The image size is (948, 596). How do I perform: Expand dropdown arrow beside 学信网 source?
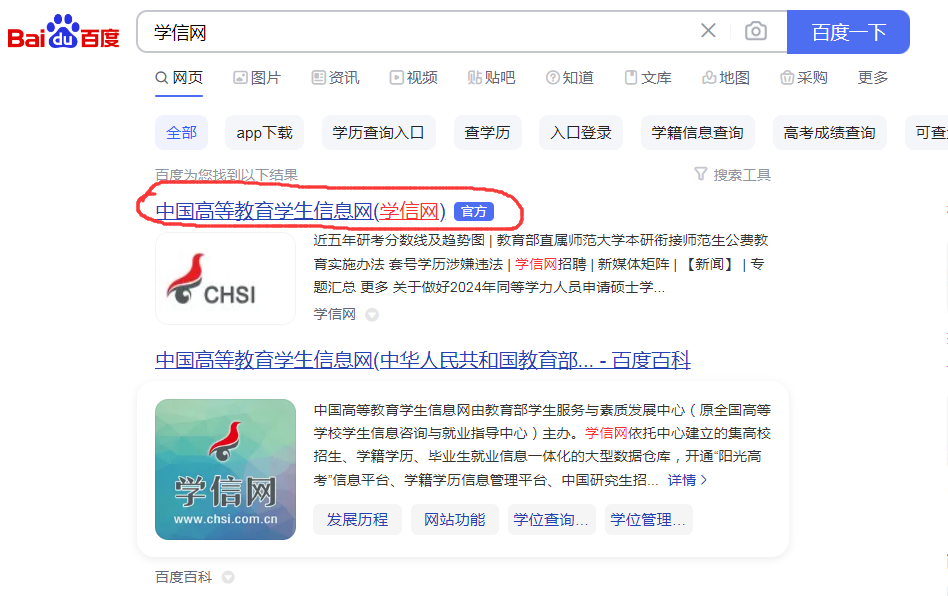(372, 315)
